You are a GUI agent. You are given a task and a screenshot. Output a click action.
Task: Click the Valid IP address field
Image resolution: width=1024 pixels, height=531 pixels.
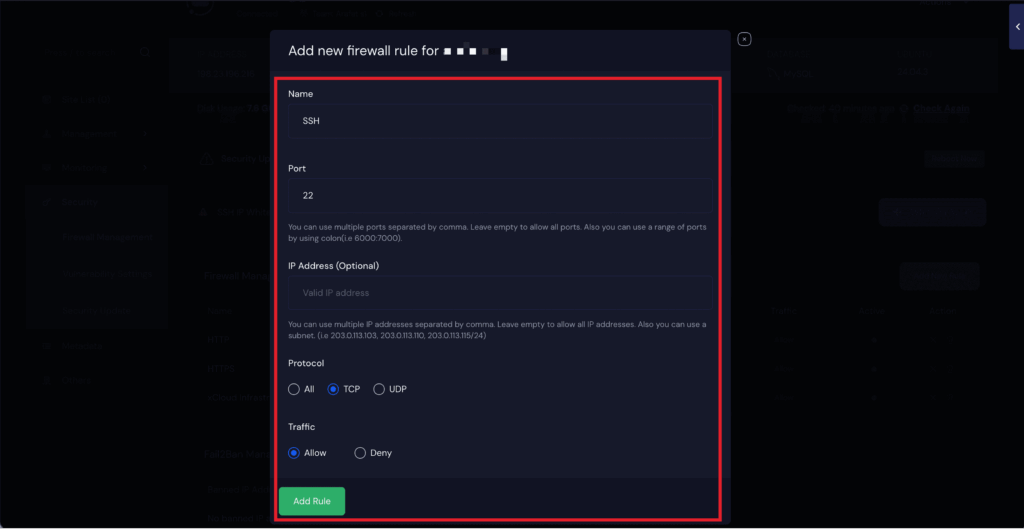[x=500, y=293]
